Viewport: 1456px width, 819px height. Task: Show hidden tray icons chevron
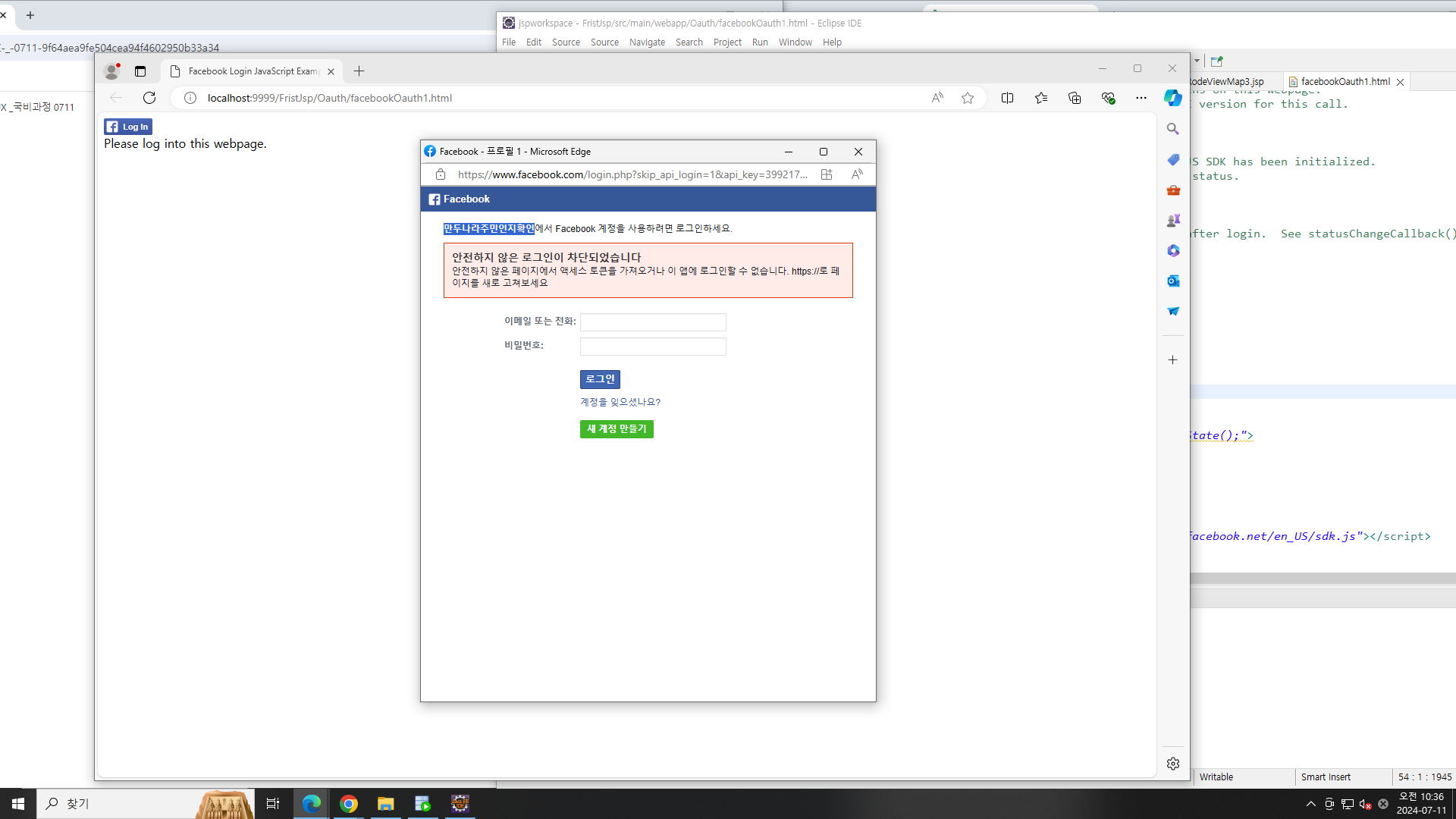tap(1310, 804)
